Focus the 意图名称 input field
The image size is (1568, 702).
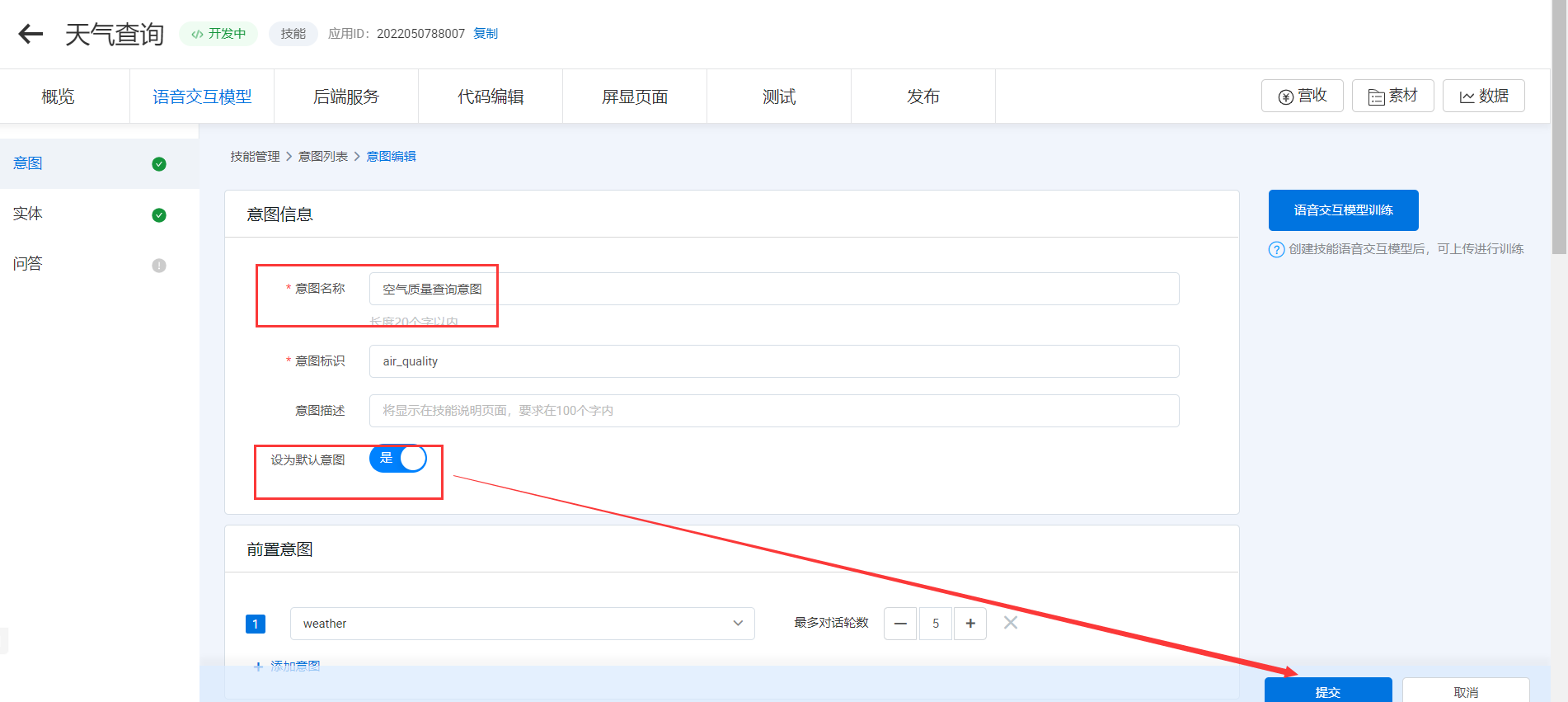tap(774, 289)
